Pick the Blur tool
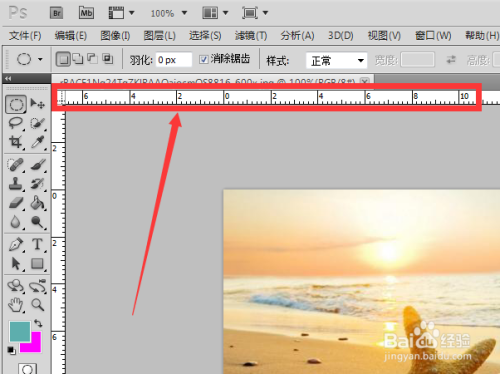 point(15,222)
